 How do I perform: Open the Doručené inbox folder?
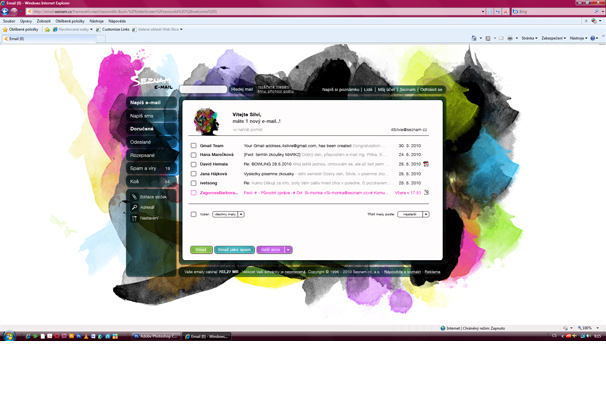pyautogui.click(x=141, y=128)
